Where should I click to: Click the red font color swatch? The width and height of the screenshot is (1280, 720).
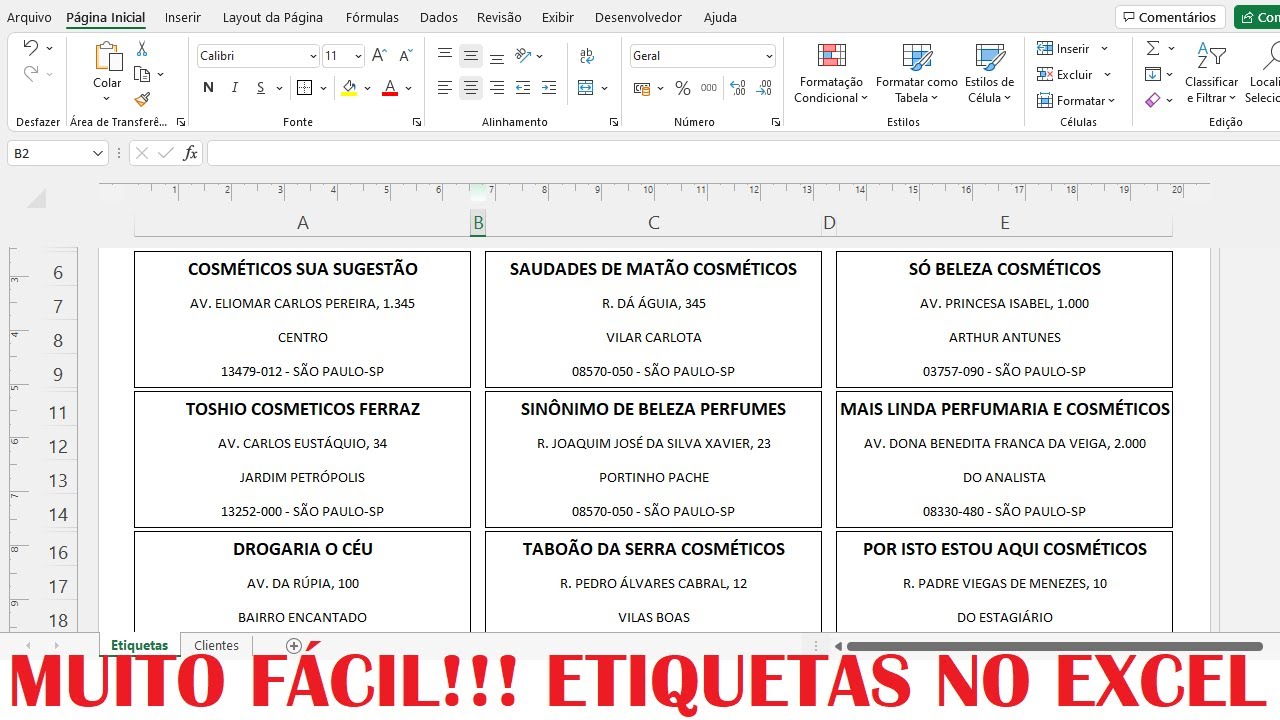click(390, 88)
